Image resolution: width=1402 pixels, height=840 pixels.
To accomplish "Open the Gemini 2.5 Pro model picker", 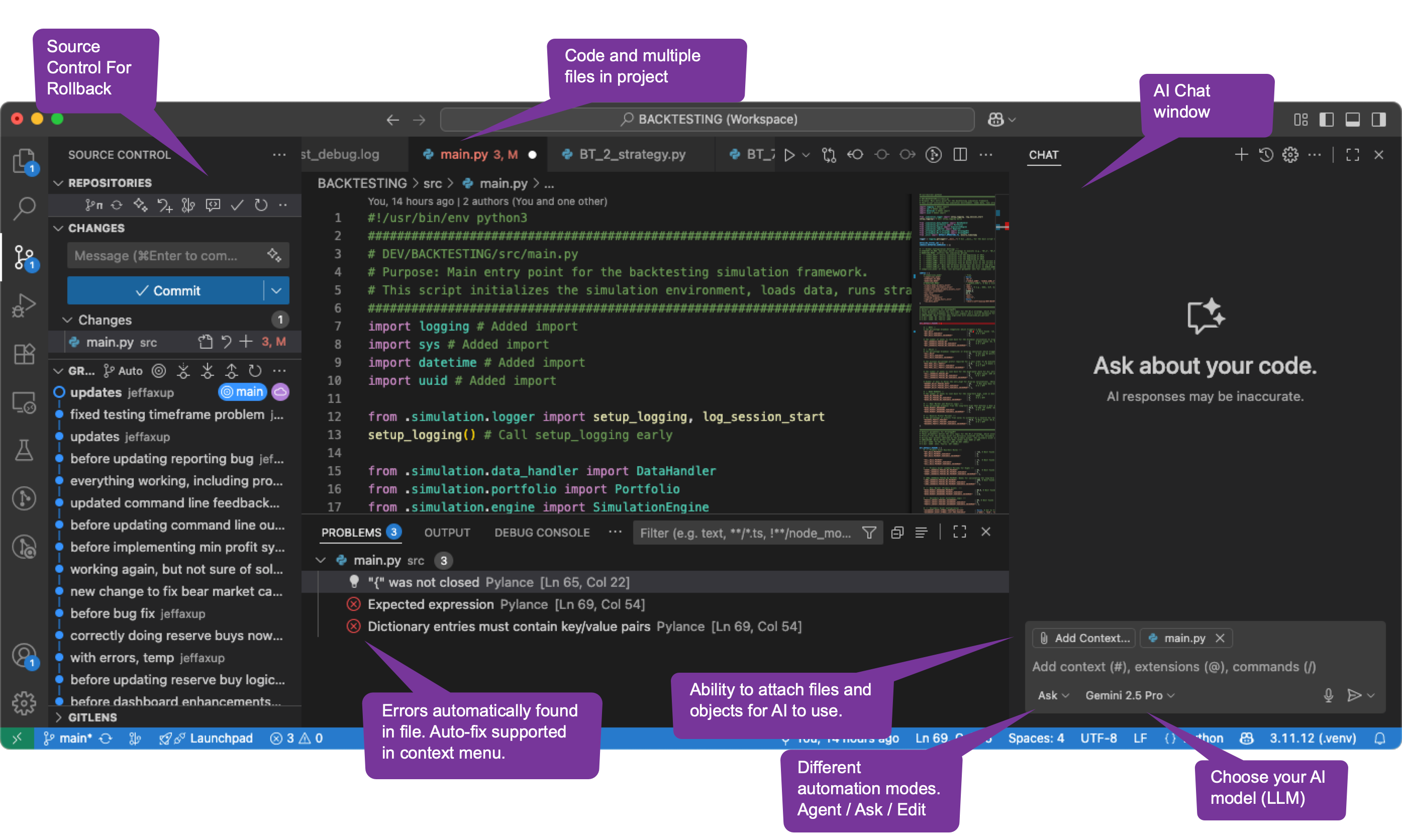I will 1130,695.
